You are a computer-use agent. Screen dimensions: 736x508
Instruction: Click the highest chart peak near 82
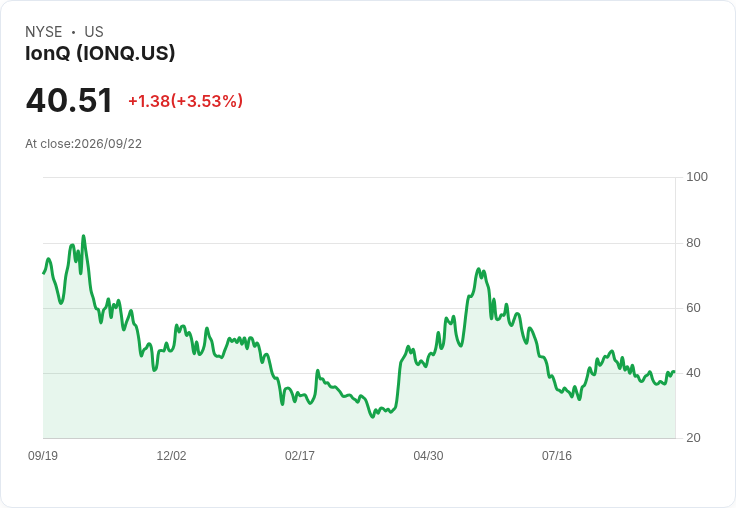[x=84, y=236]
